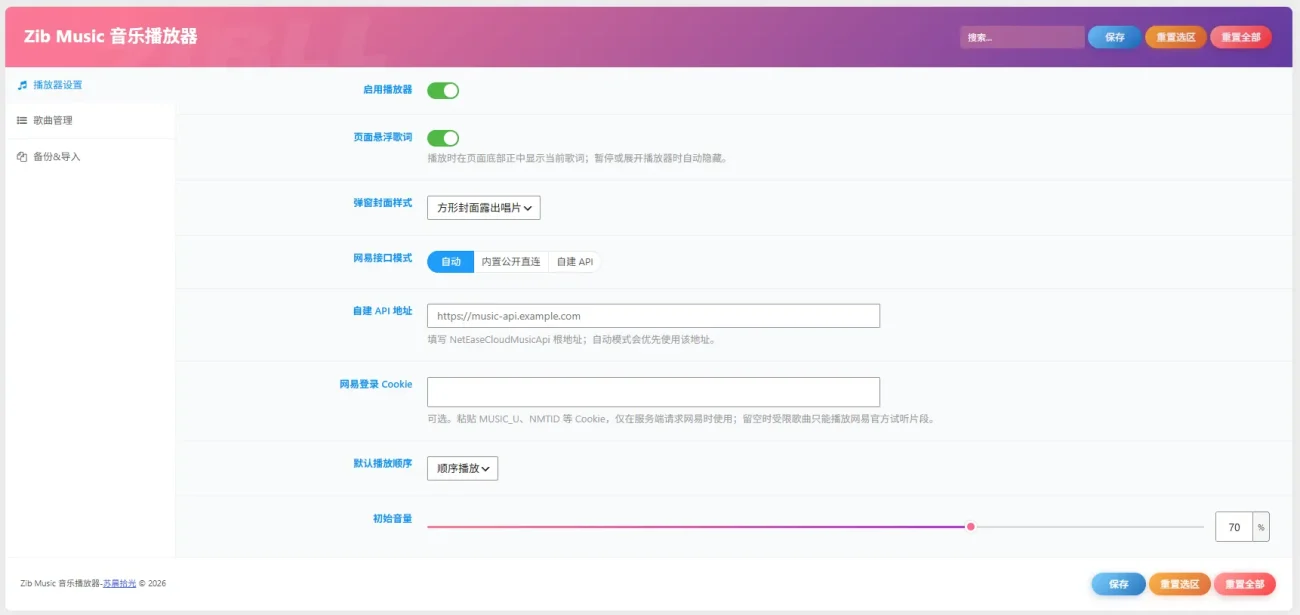
Task: Switch to the 备份&导入 tab
Action: coord(88,157)
